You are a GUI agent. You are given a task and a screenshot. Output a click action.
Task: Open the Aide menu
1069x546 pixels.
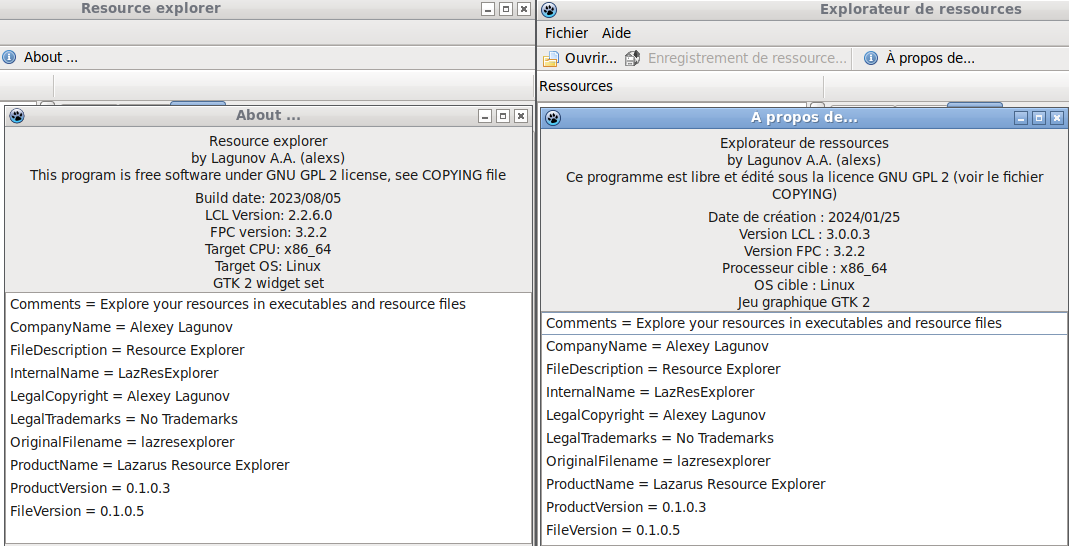(616, 33)
